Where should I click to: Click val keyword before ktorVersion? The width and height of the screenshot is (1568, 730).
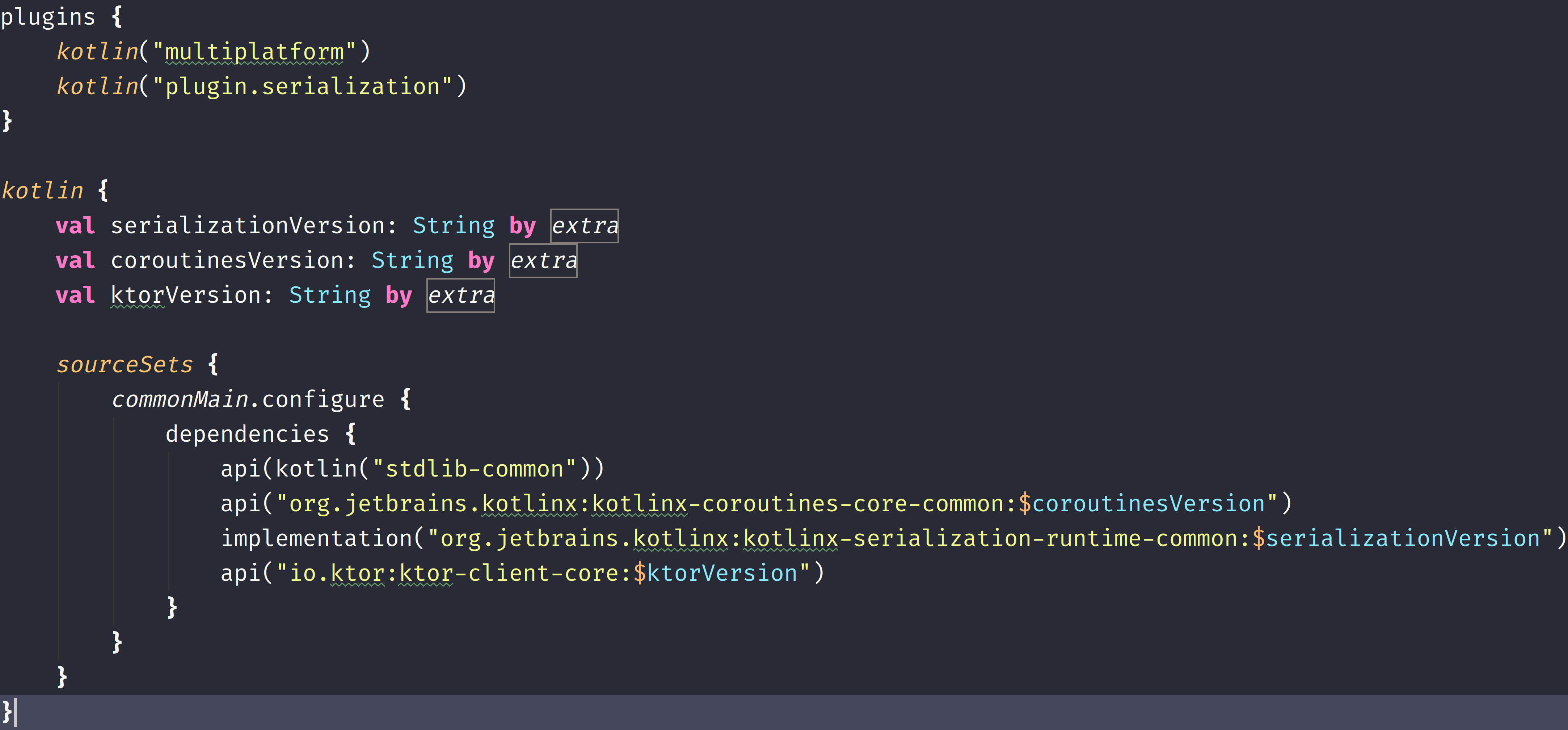click(x=76, y=295)
